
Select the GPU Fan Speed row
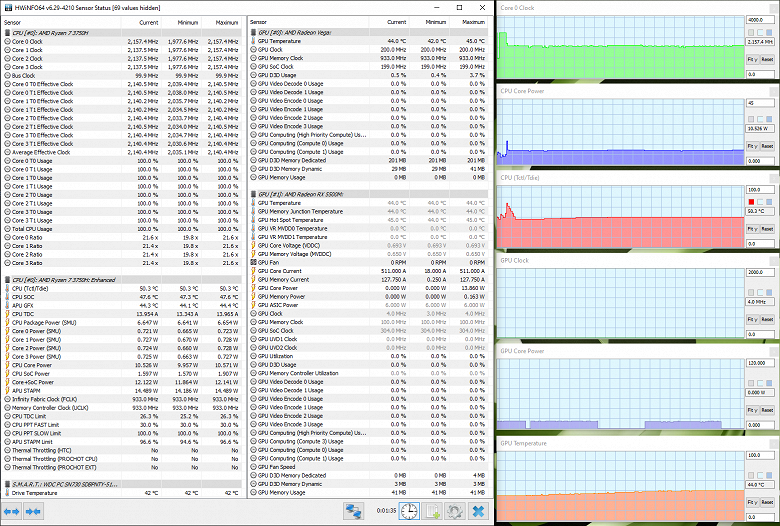[x=368, y=467]
